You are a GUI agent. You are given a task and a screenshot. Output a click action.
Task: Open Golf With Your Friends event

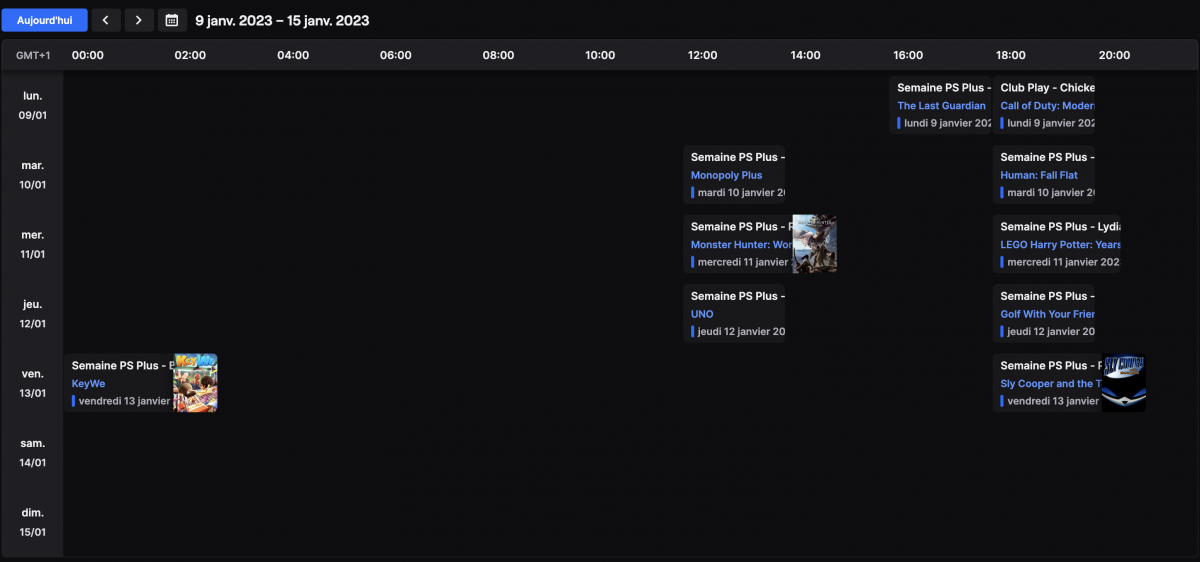(1044, 314)
